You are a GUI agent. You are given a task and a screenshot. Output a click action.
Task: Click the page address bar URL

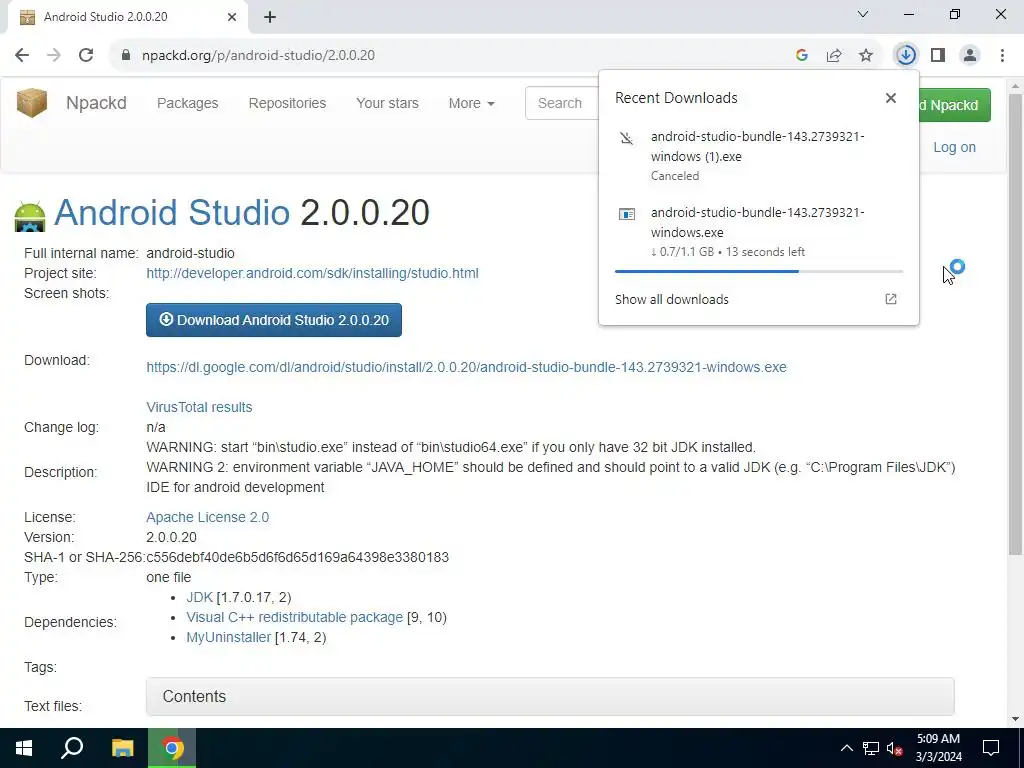258,55
